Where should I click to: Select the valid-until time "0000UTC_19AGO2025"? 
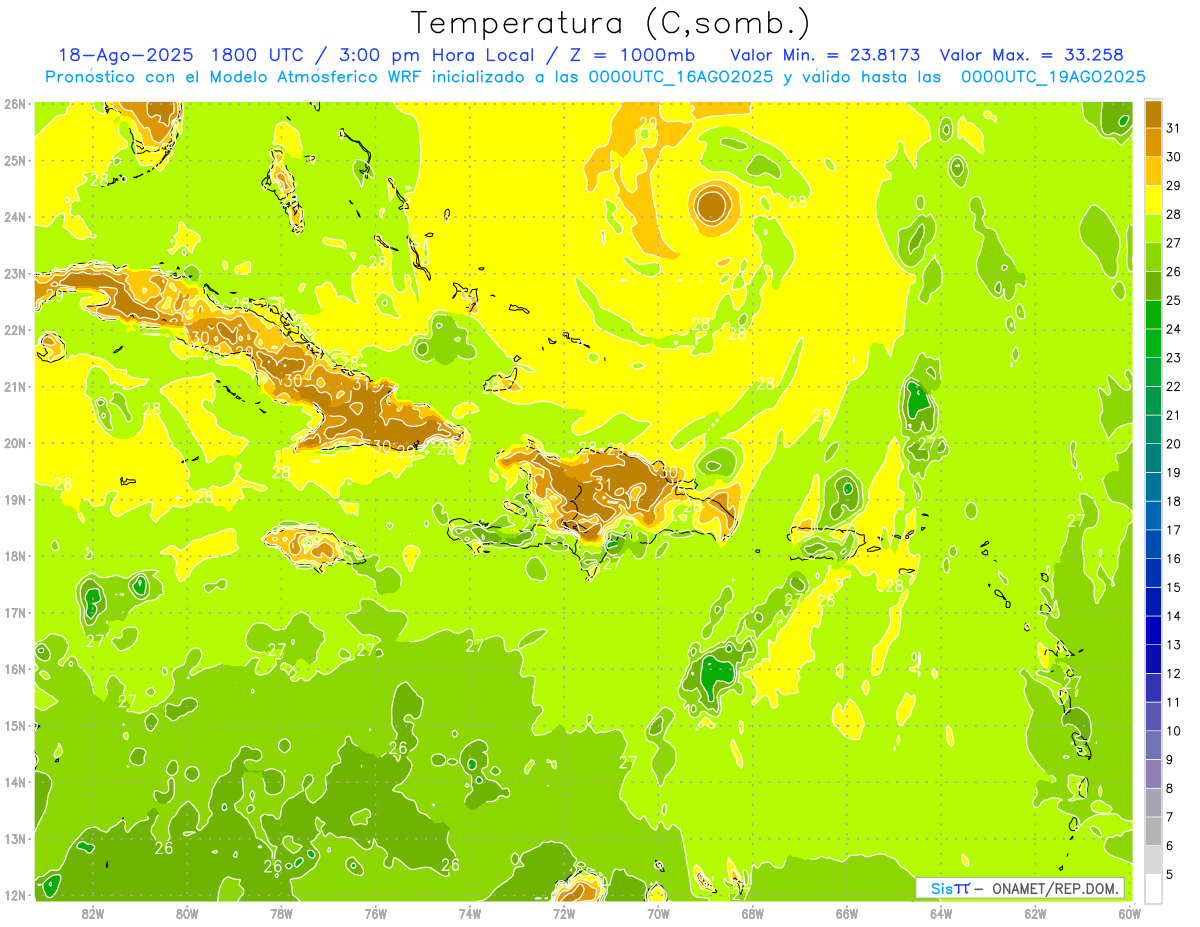point(1053,76)
